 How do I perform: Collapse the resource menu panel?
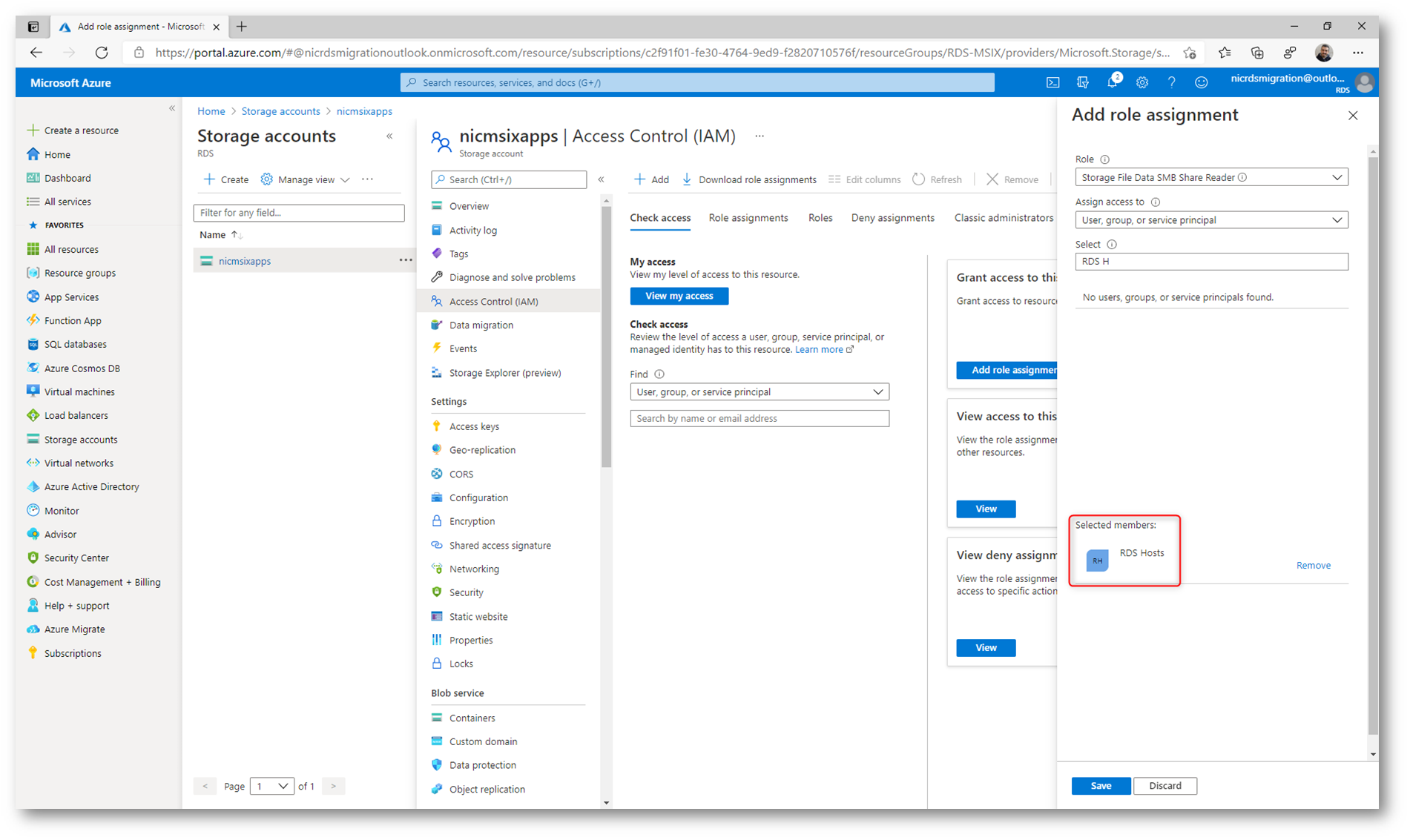pyautogui.click(x=602, y=179)
